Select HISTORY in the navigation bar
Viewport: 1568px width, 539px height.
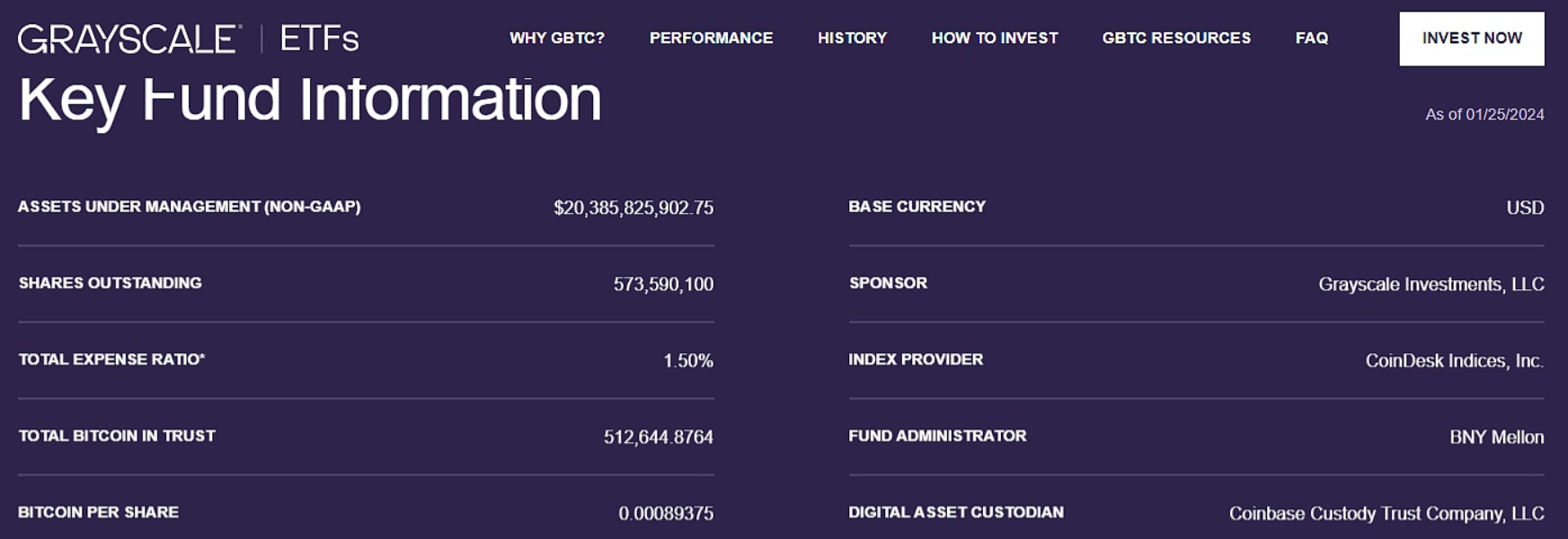pyautogui.click(x=852, y=38)
